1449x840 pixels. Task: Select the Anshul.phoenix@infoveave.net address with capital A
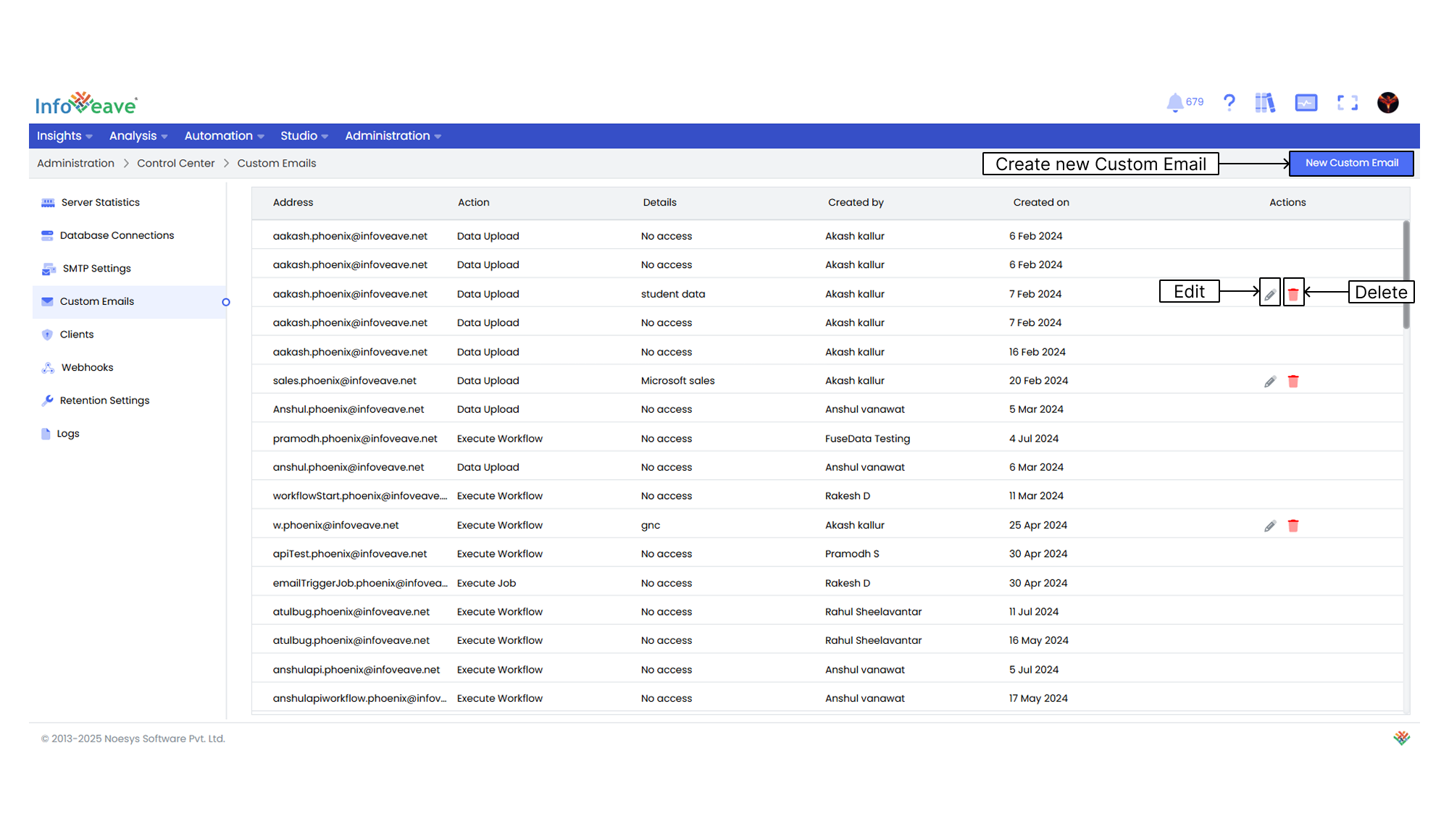348,410
